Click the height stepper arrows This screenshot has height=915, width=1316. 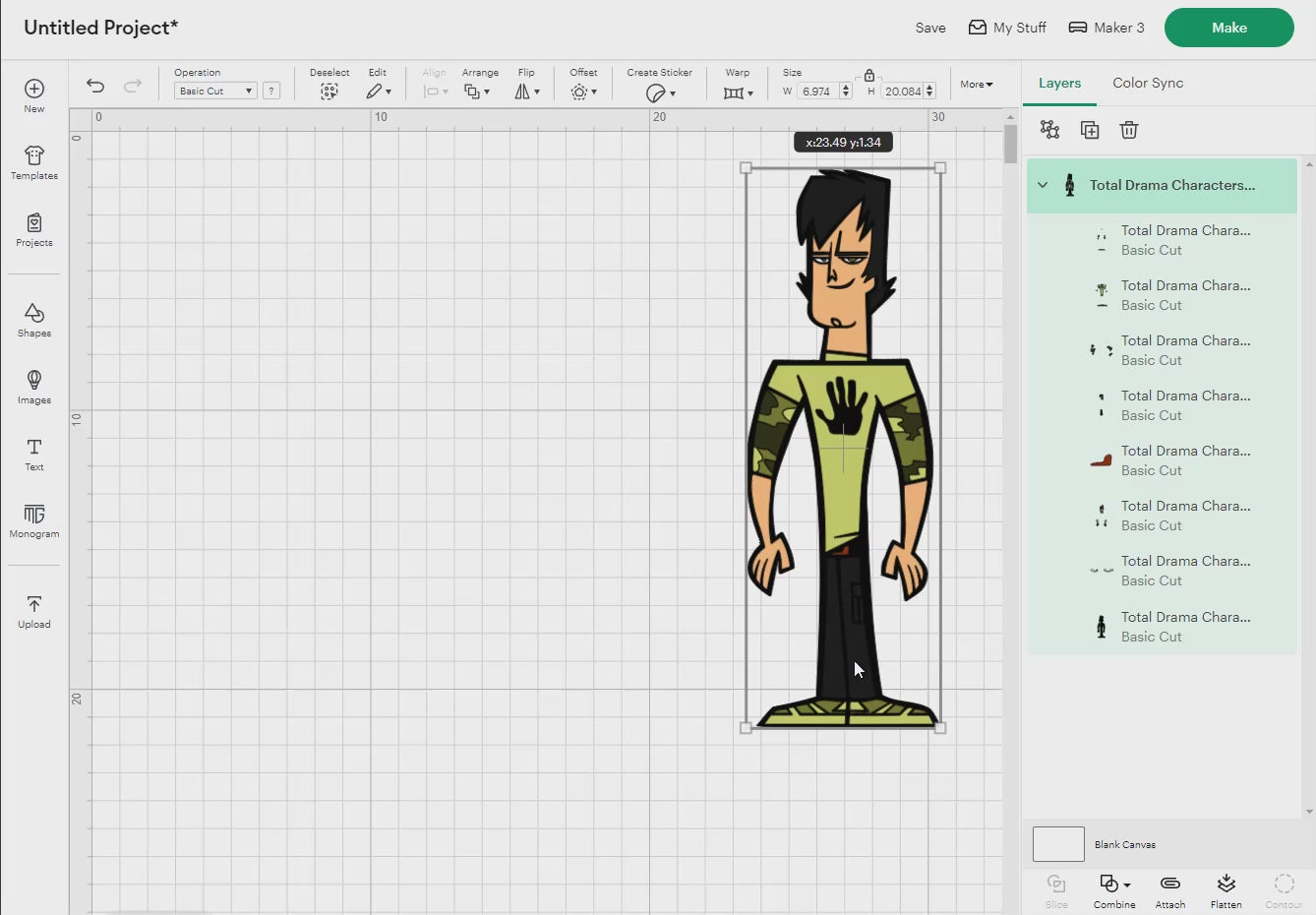click(x=929, y=91)
